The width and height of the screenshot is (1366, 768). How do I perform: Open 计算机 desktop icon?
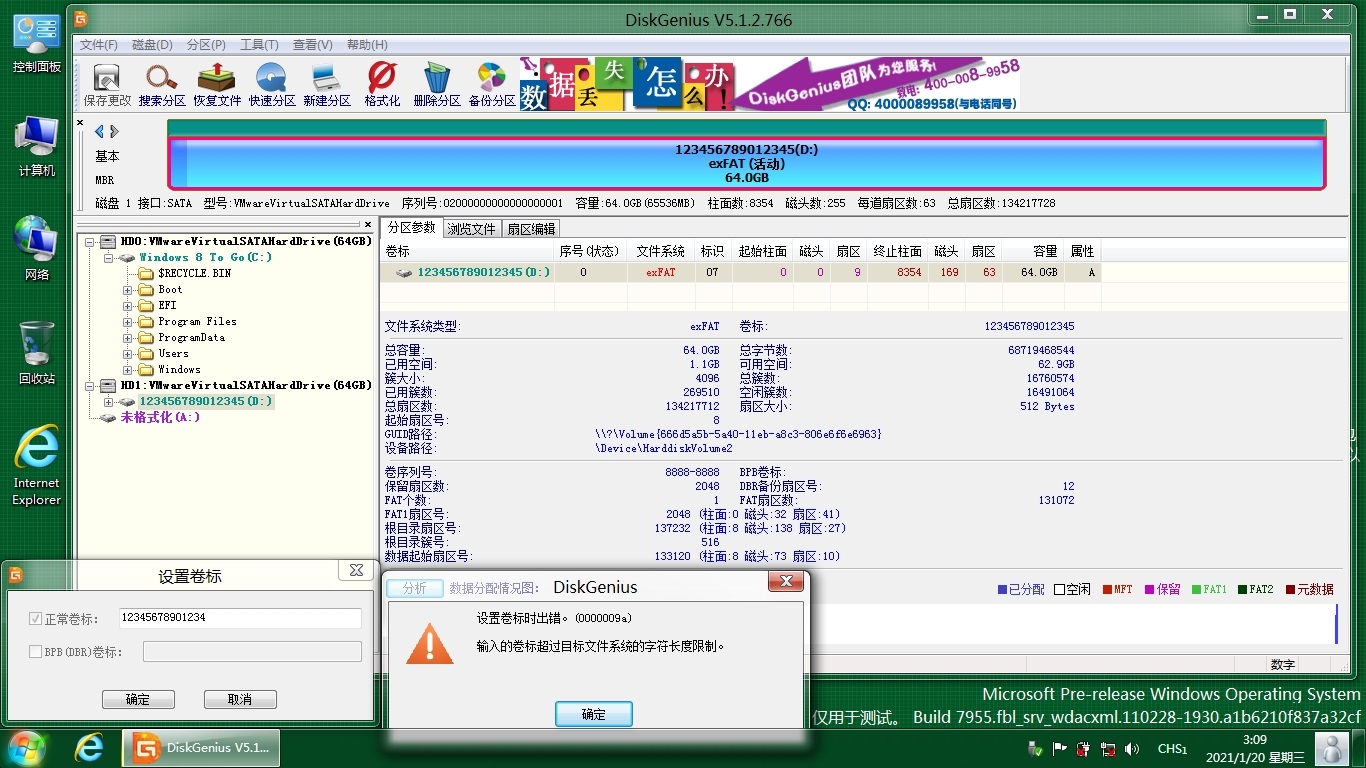(37, 147)
